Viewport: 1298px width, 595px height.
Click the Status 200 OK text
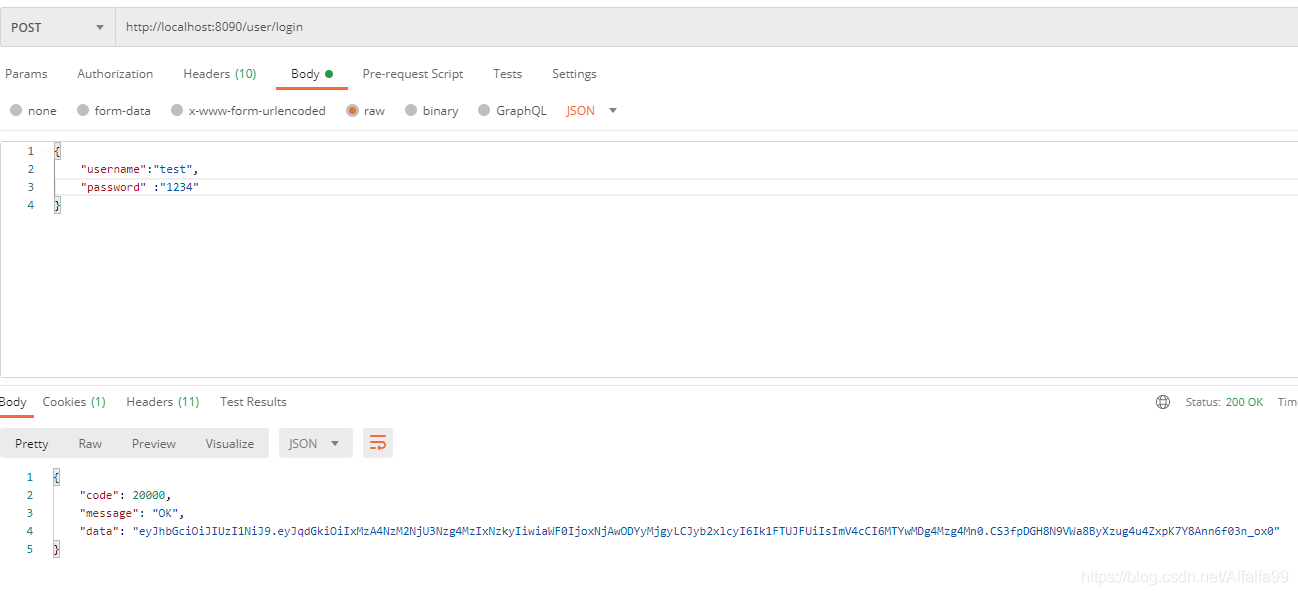(1224, 402)
